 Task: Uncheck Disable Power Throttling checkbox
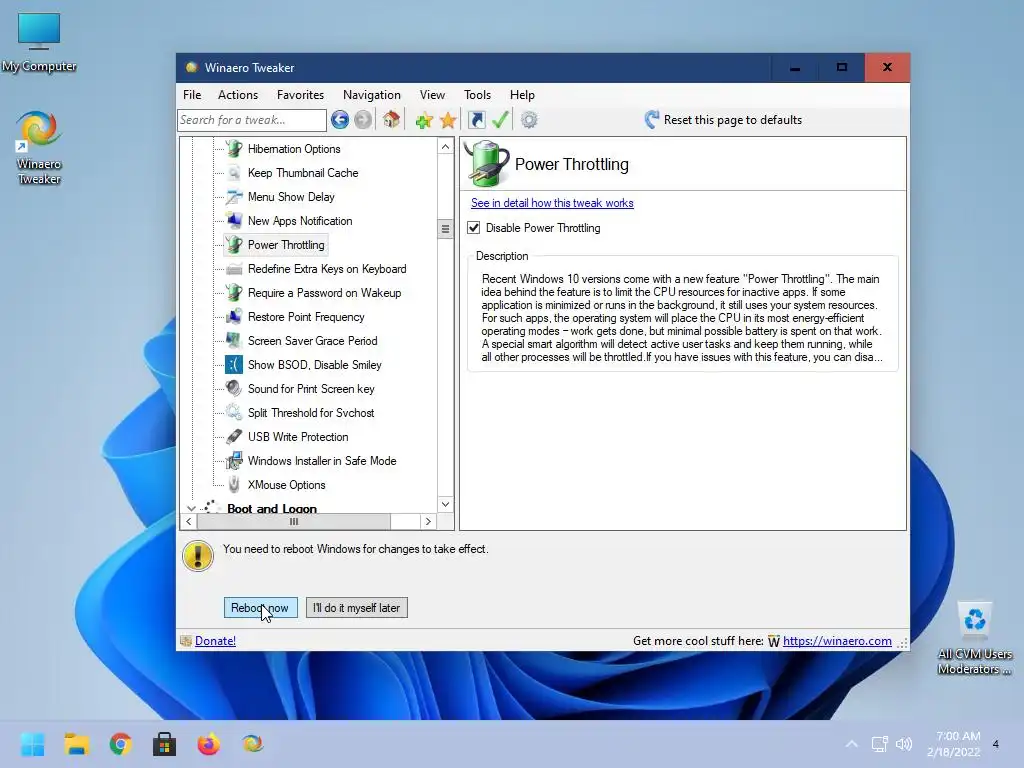(x=474, y=228)
